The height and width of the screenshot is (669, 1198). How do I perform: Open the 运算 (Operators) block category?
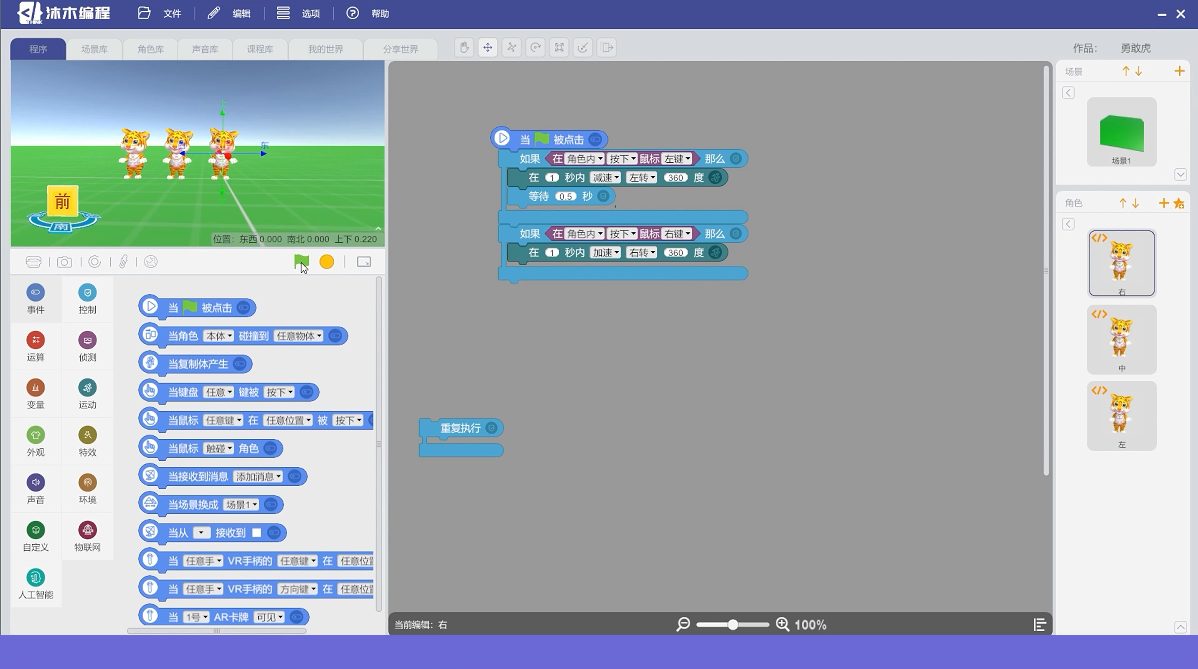pyautogui.click(x=35, y=346)
